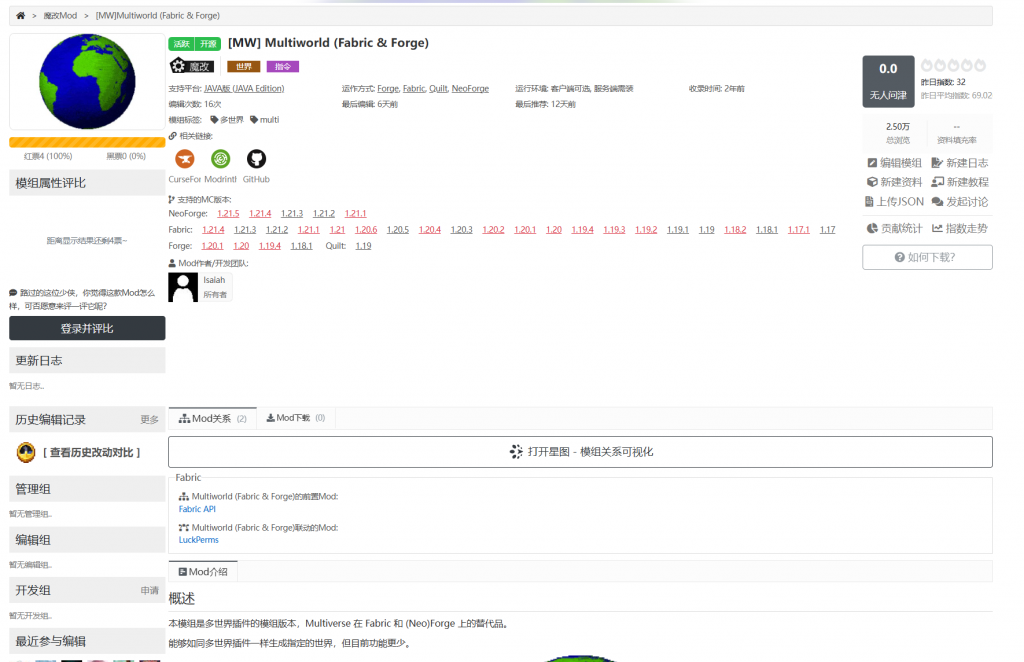This screenshot has height=662, width=1024.
Task: Open 新建资料 new data action
Action: [x=895, y=182]
